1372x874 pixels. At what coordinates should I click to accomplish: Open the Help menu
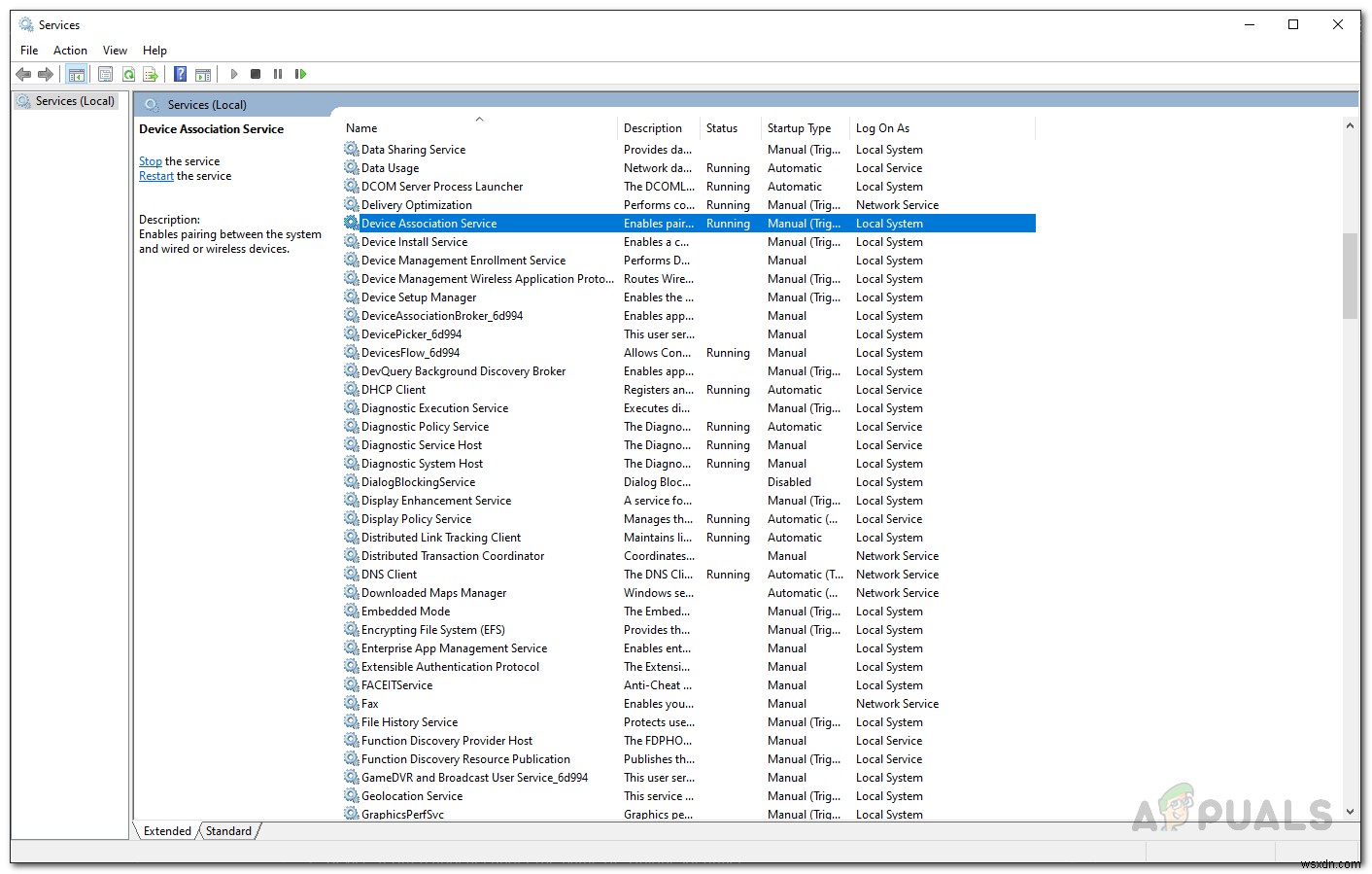point(154,51)
